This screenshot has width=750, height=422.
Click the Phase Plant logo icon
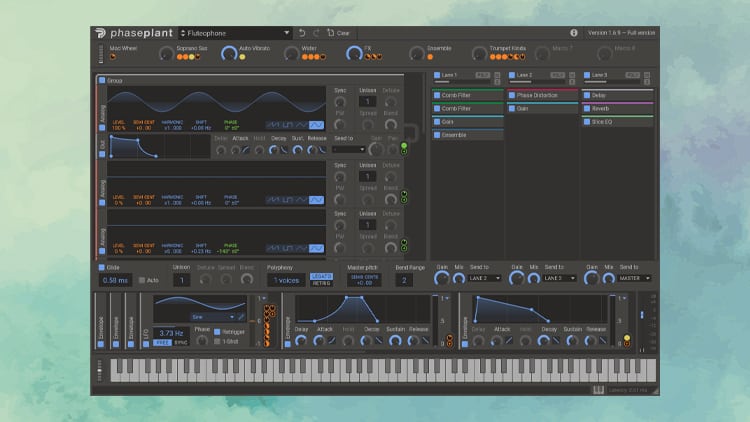(x=100, y=33)
